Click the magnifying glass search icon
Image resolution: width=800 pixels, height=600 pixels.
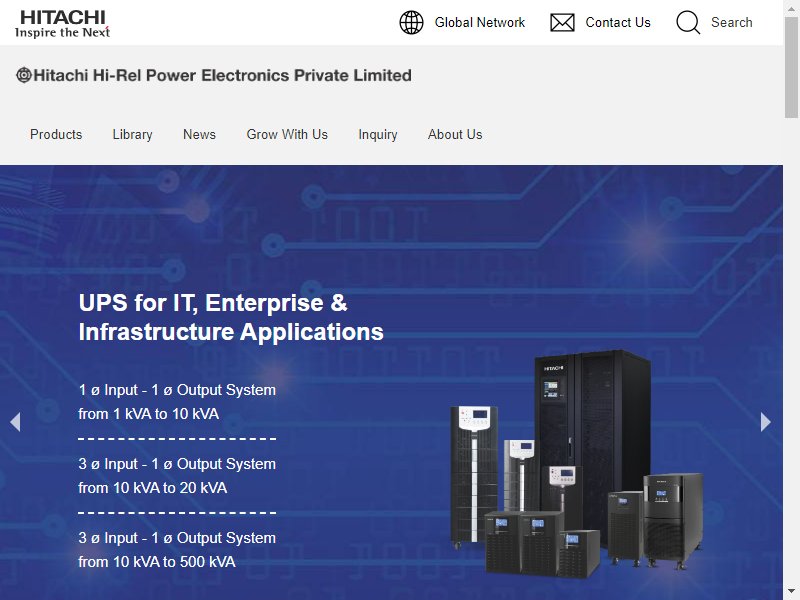pyautogui.click(x=688, y=22)
